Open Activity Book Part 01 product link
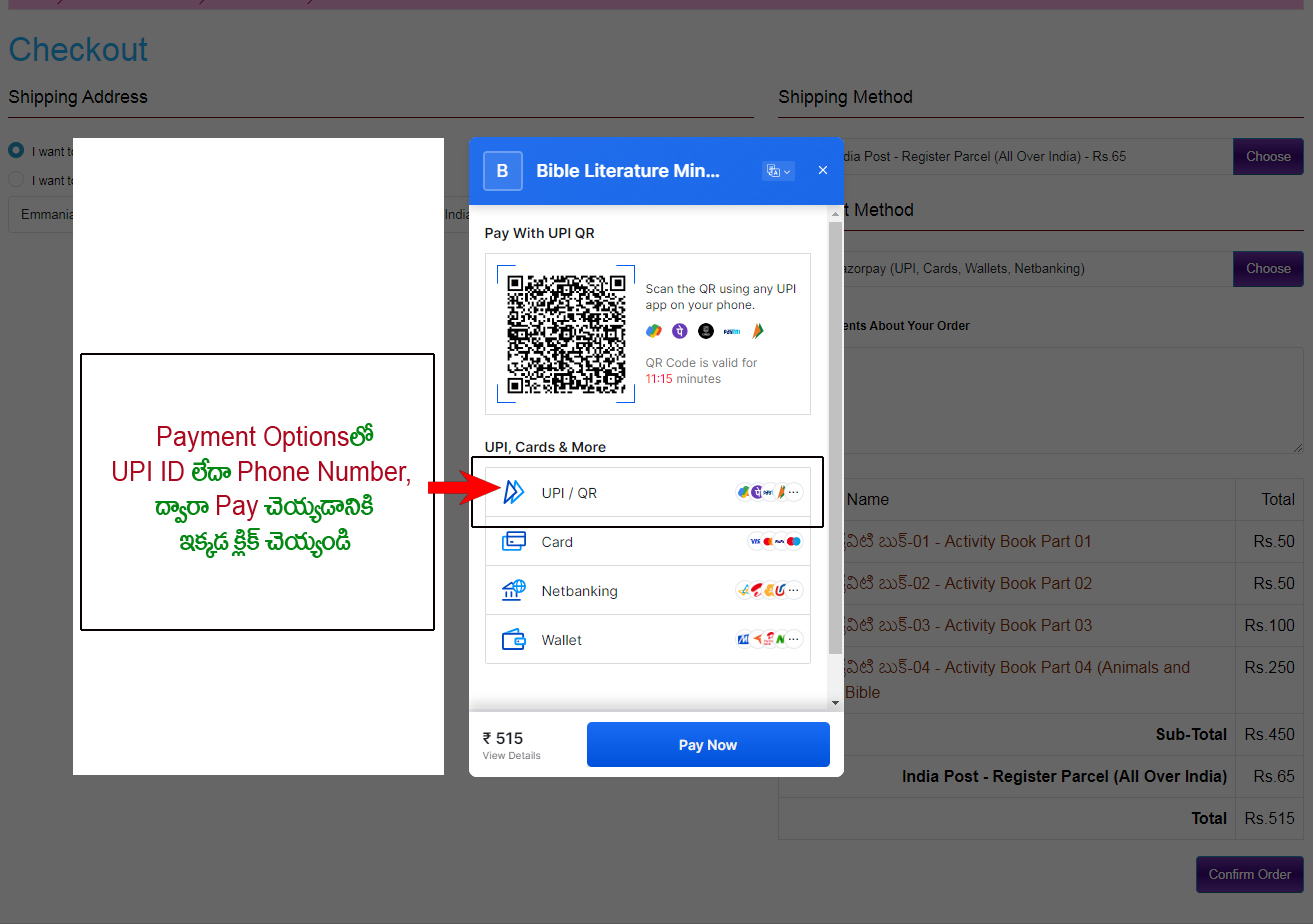 click(968, 541)
